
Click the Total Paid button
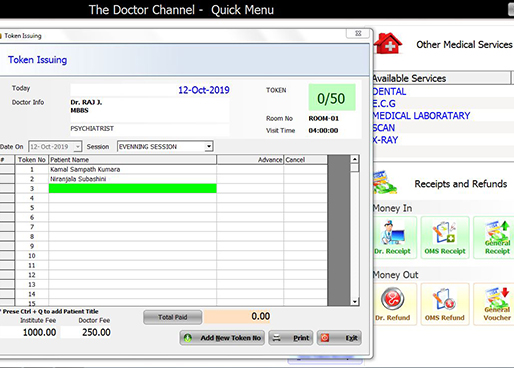pyautogui.click(x=173, y=317)
